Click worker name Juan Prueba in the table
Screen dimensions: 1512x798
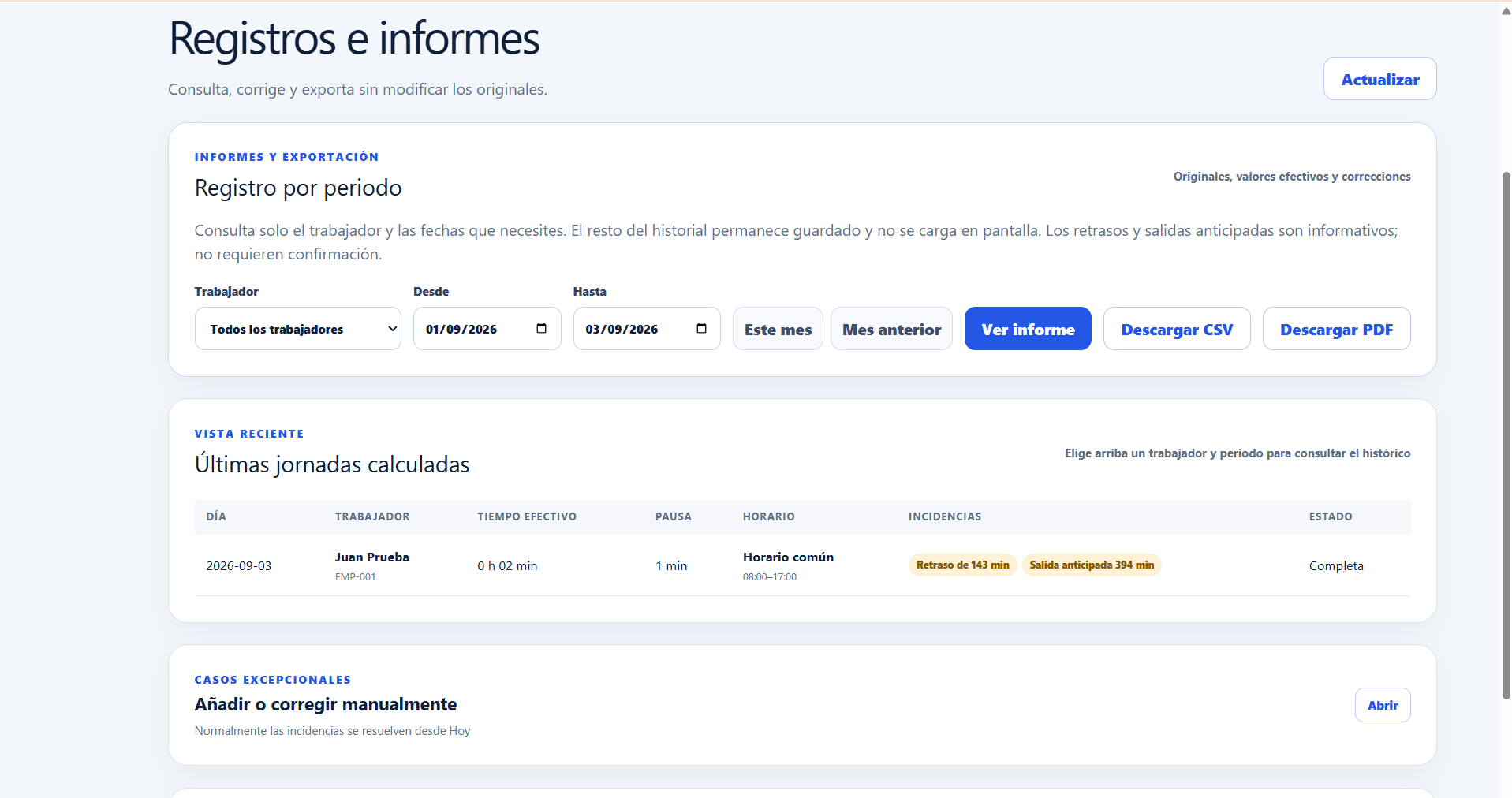point(371,557)
